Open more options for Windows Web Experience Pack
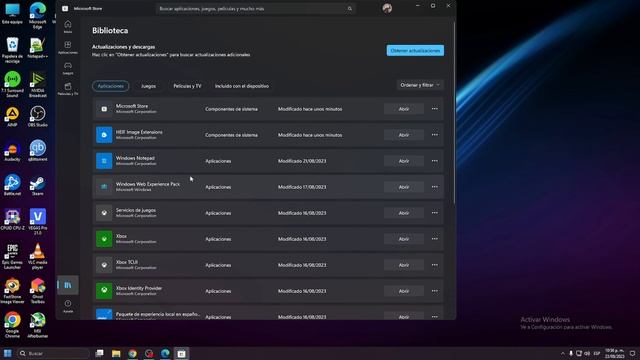 tap(435, 187)
